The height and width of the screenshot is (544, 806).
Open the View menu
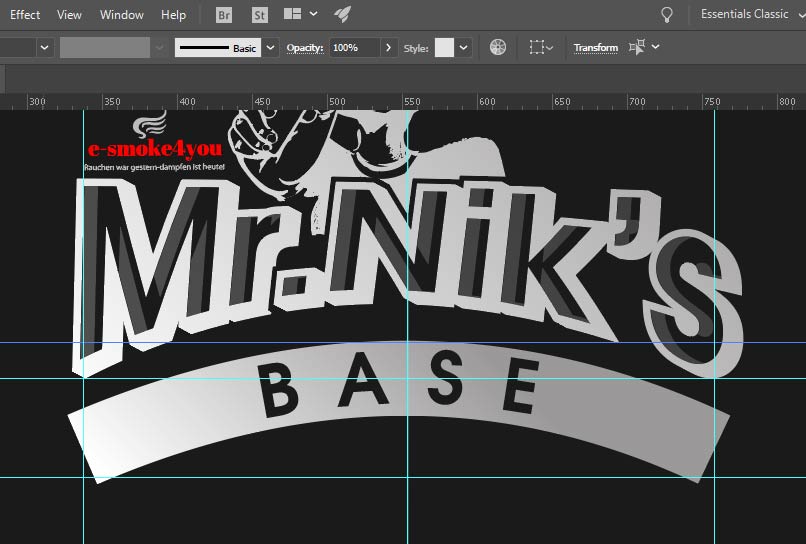point(69,15)
